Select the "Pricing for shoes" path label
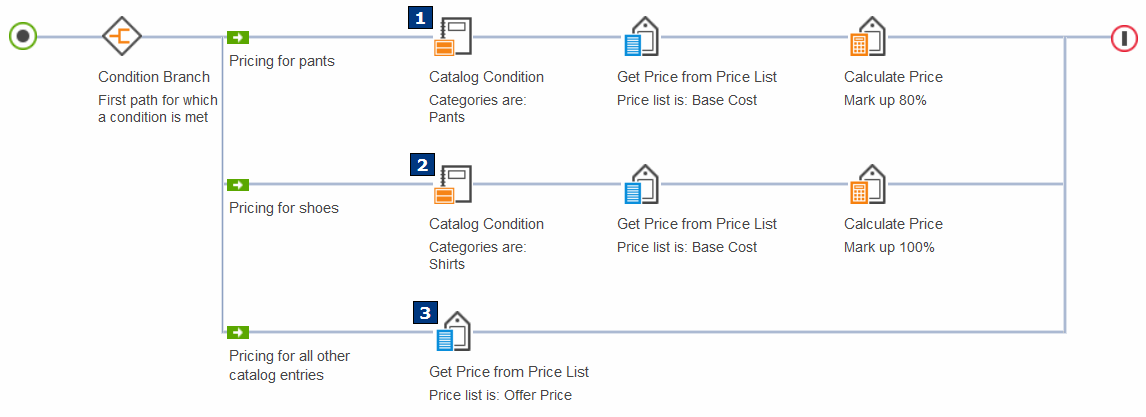The image size is (1146, 417). tap(284, 208)
